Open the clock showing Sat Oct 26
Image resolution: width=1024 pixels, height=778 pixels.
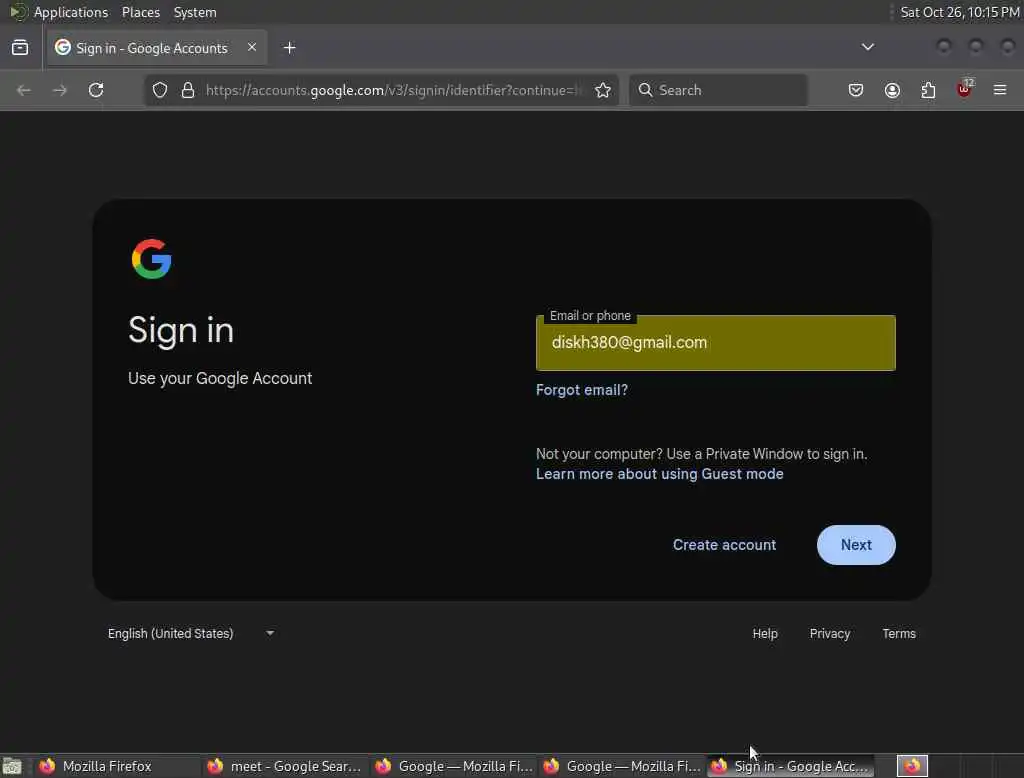(959, 12)
